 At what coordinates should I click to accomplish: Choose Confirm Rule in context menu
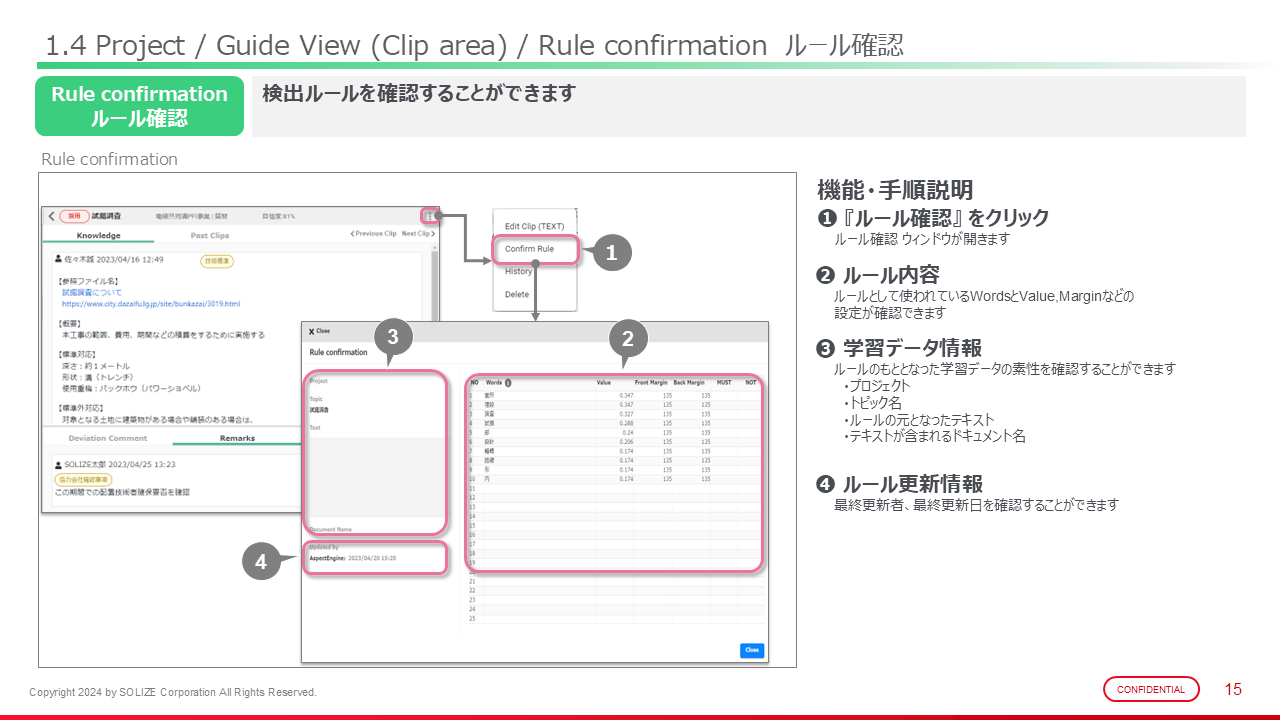[529, 249]
